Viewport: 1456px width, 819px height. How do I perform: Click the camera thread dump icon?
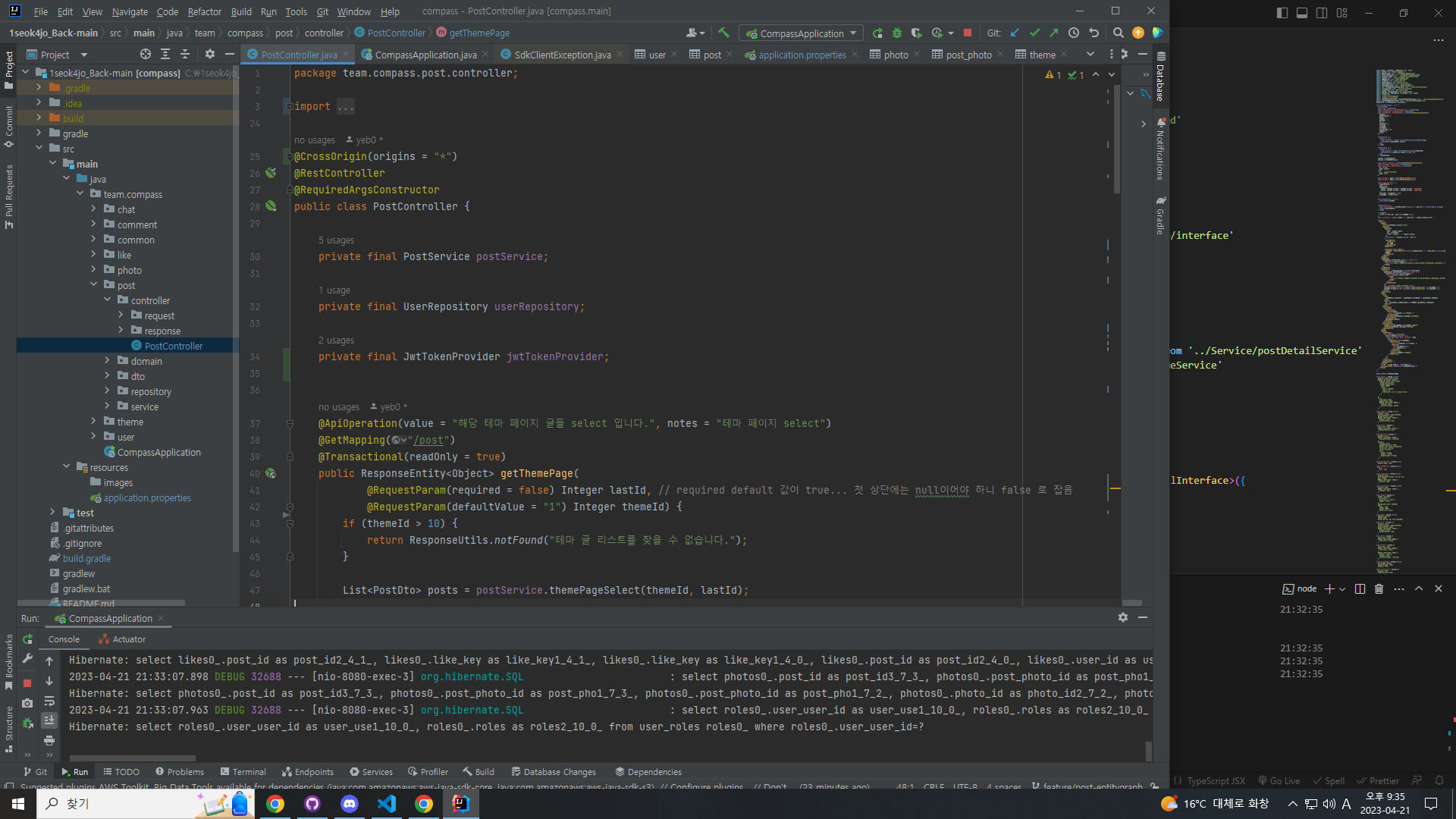pos(27,703)
